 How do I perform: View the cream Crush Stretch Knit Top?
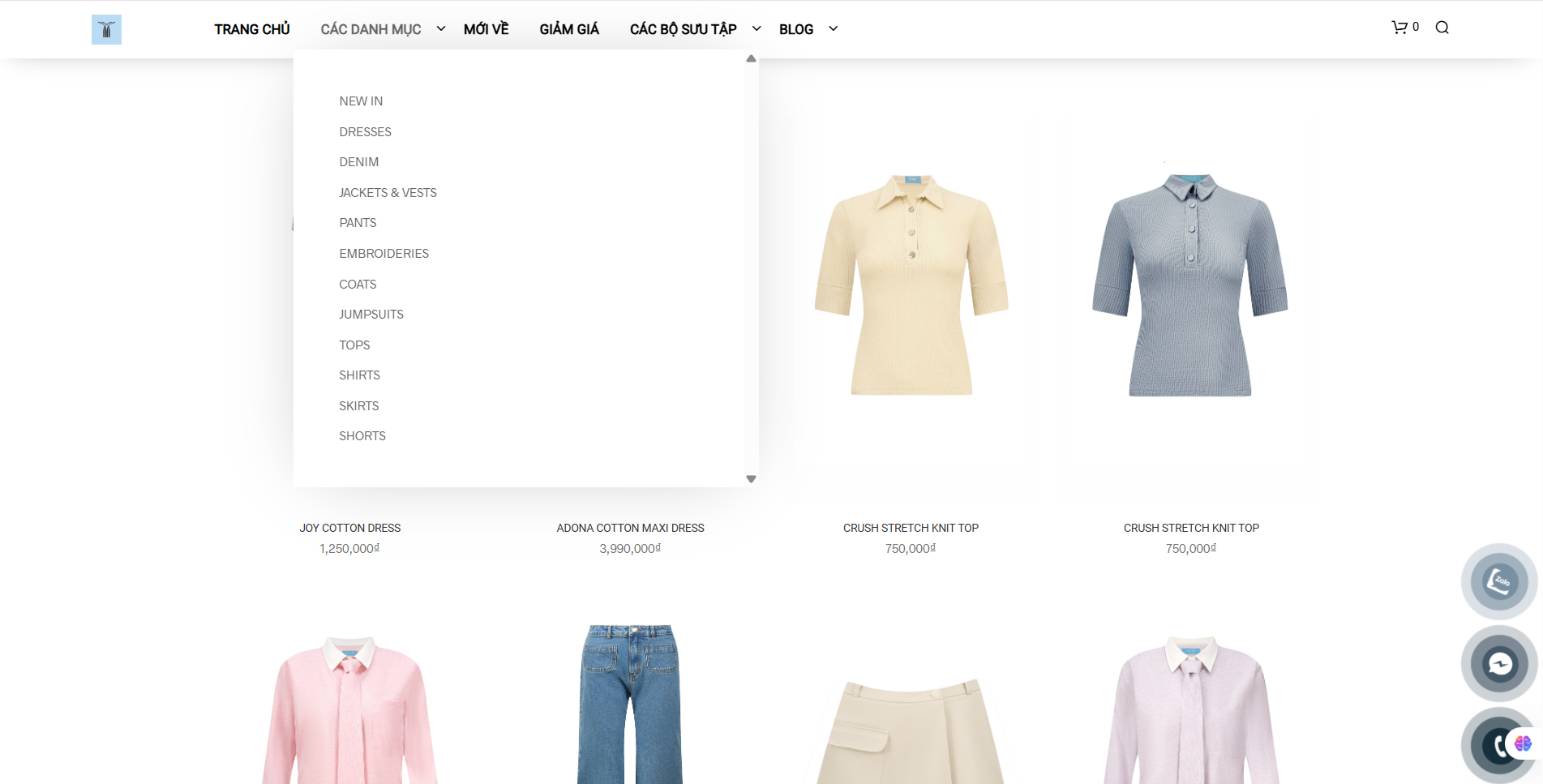911,285
